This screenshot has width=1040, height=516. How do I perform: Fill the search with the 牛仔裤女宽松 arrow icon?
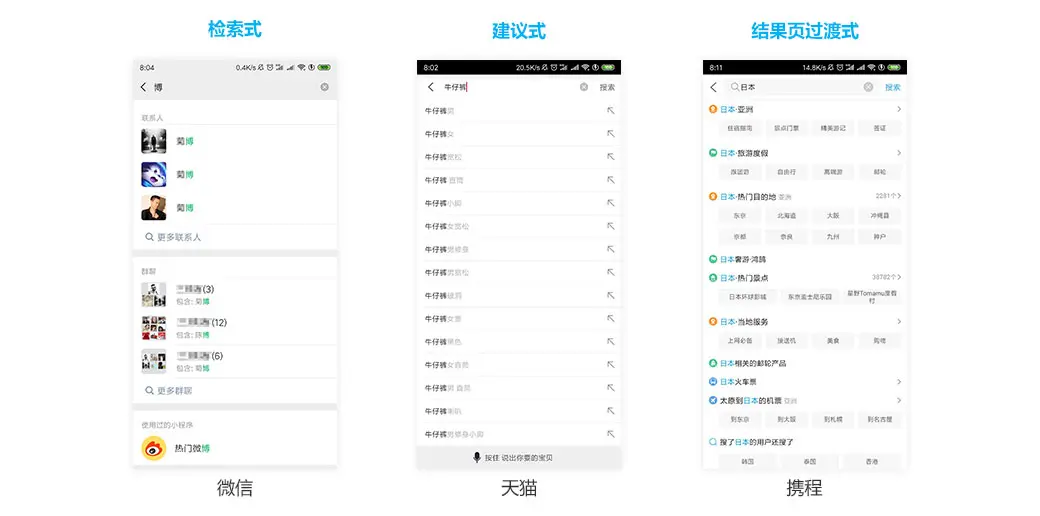[611, 226]
